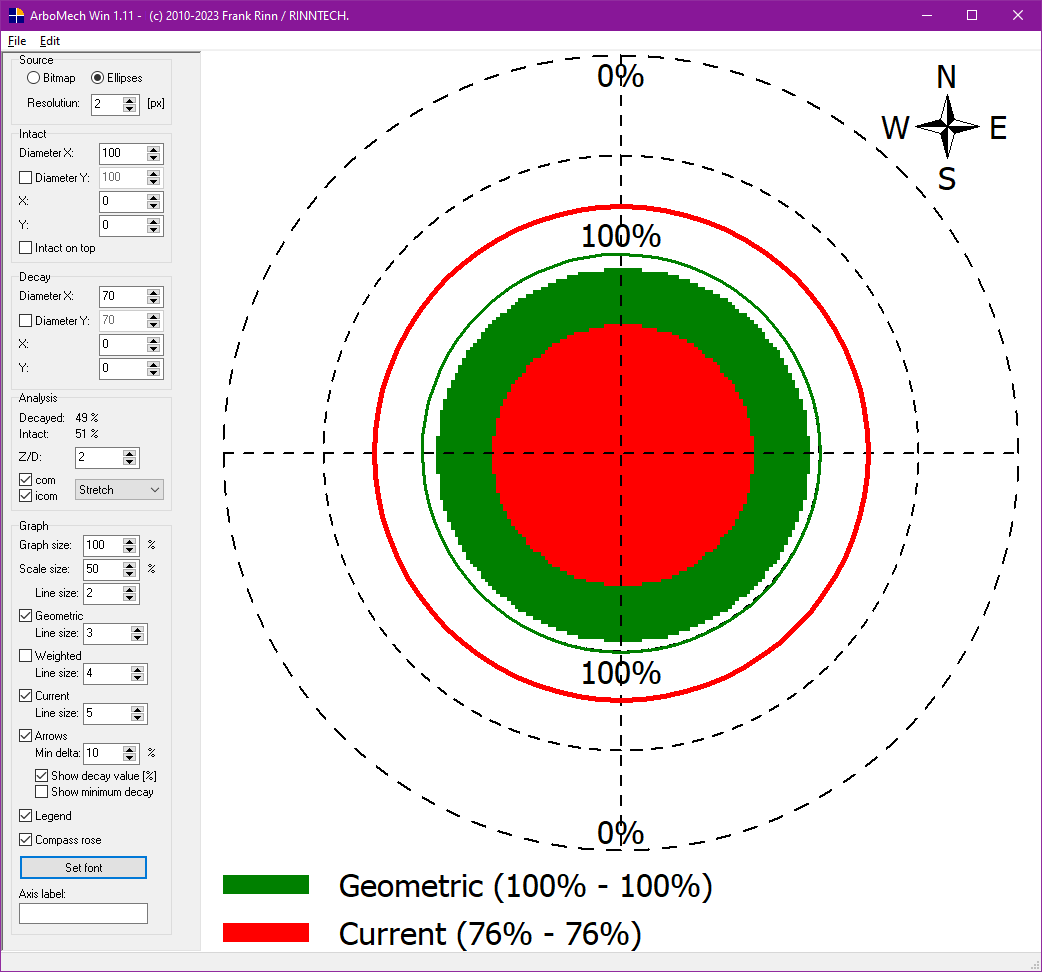The width and height of the screenshot is (1042, 972).
Task: Toggle the Compass rose checkbox
Action: point(26,840)
